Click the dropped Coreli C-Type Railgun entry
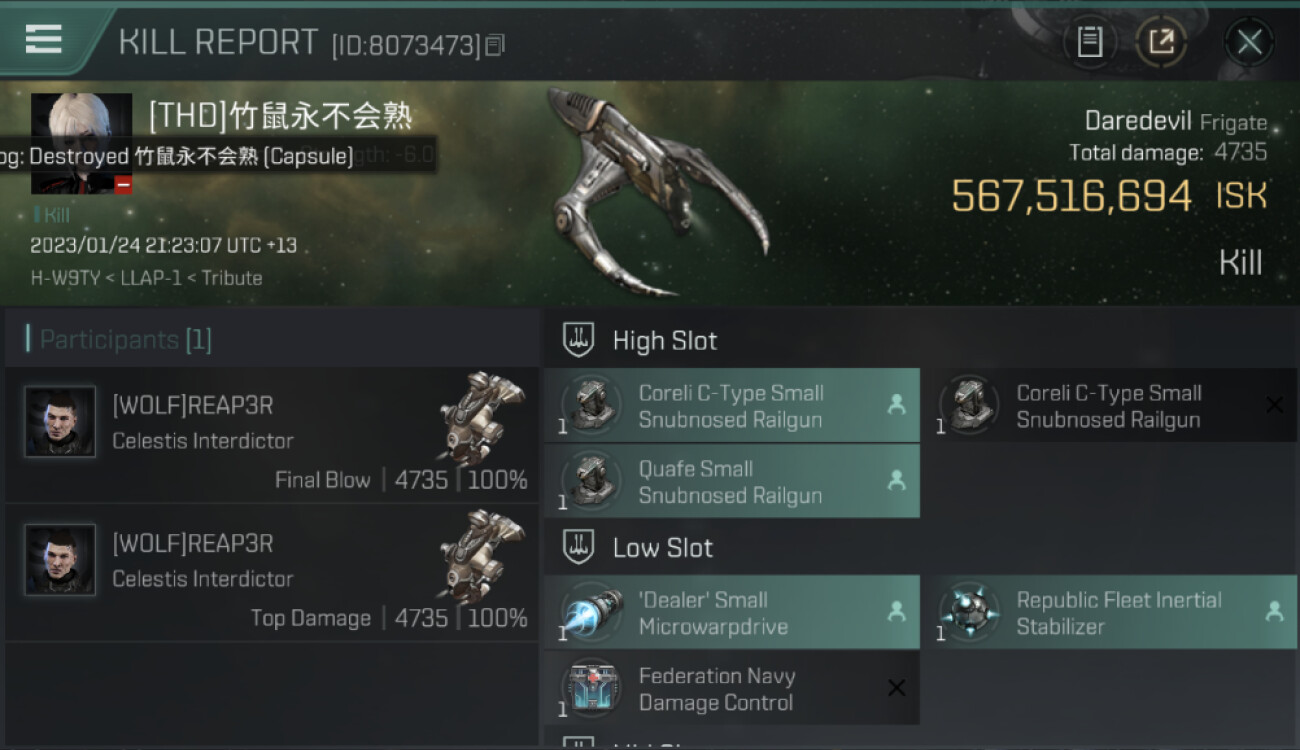This screenshot has width=1300, height=750. coord(732,406)
